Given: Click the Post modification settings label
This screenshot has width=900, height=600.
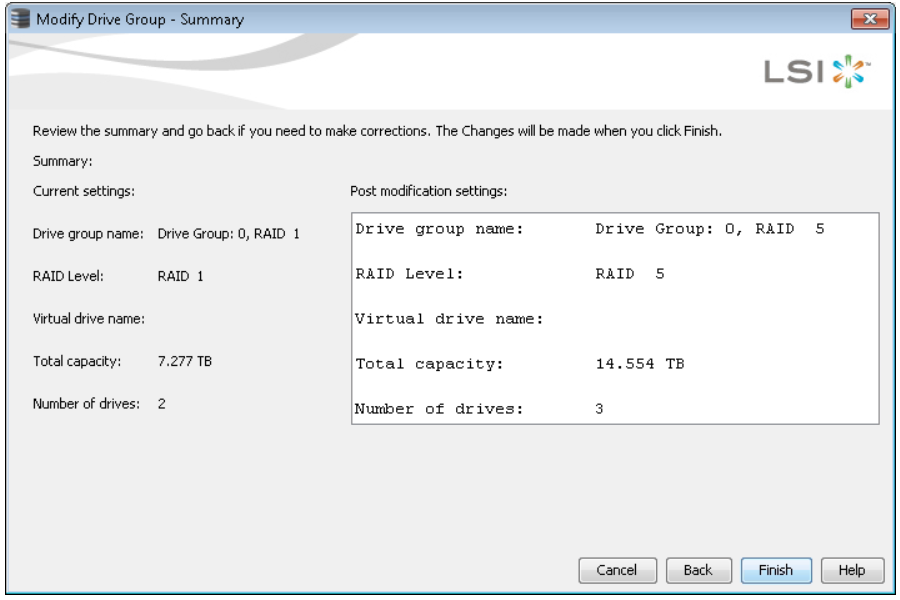Looking at the screenshot, I should (x=429, y=191).
